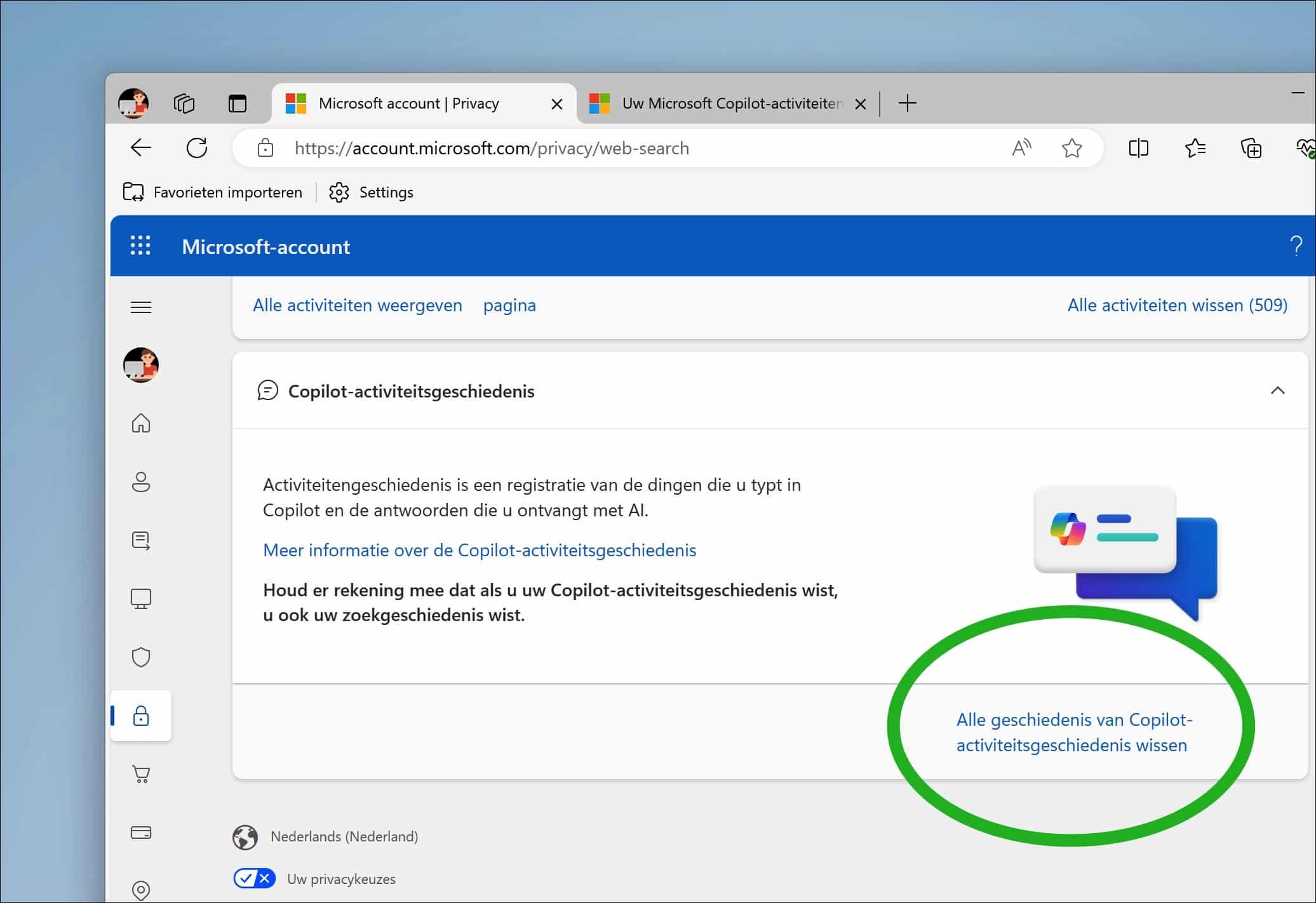Image resolution: width=1316 pixels, height=903 pixels.
Task: Click the Read aloud icon
Action: [1021, 148]
